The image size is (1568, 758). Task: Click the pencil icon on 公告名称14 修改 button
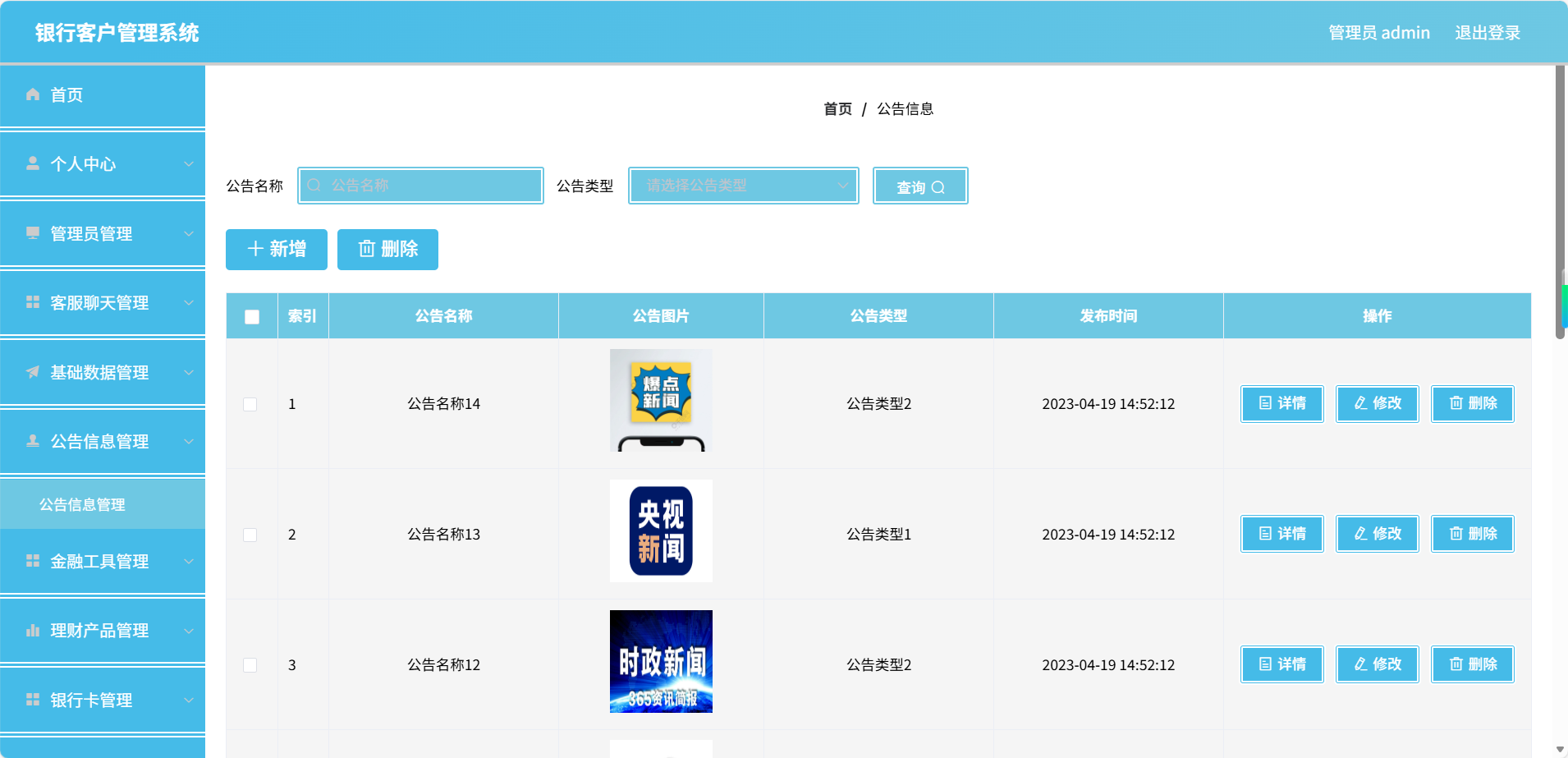(x=1360, y=403)
